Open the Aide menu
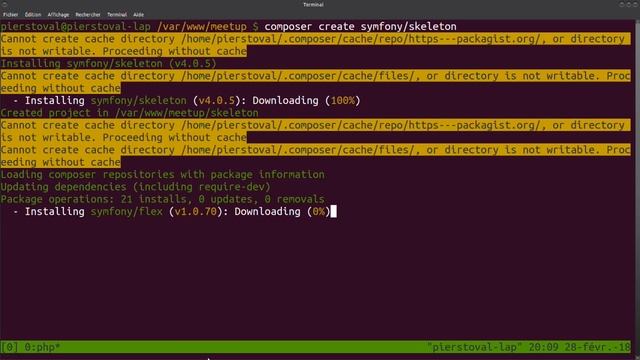640x360 pixels. [138, 15]
